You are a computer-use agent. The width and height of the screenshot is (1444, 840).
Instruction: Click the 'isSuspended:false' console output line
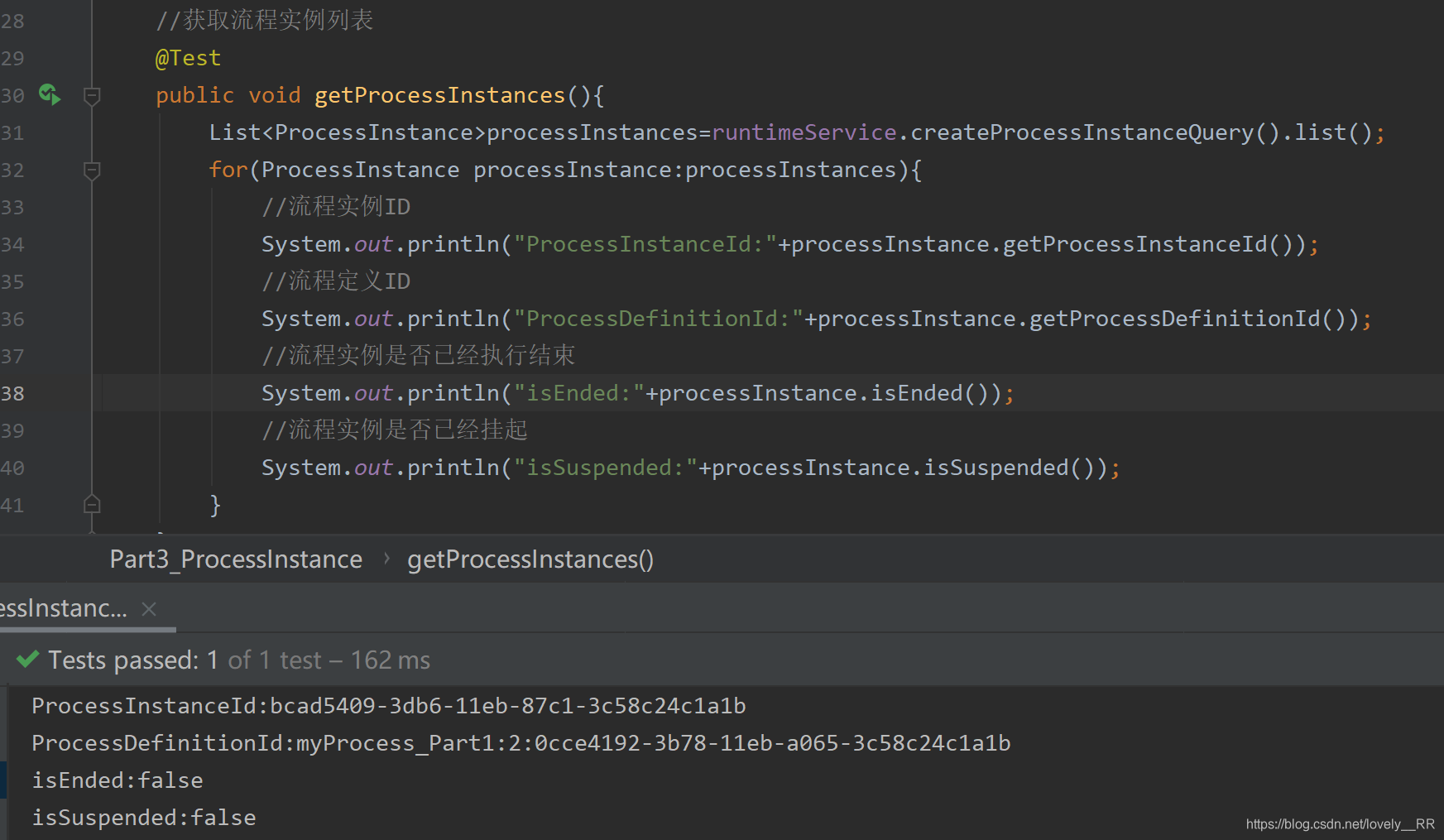[144, 818]
